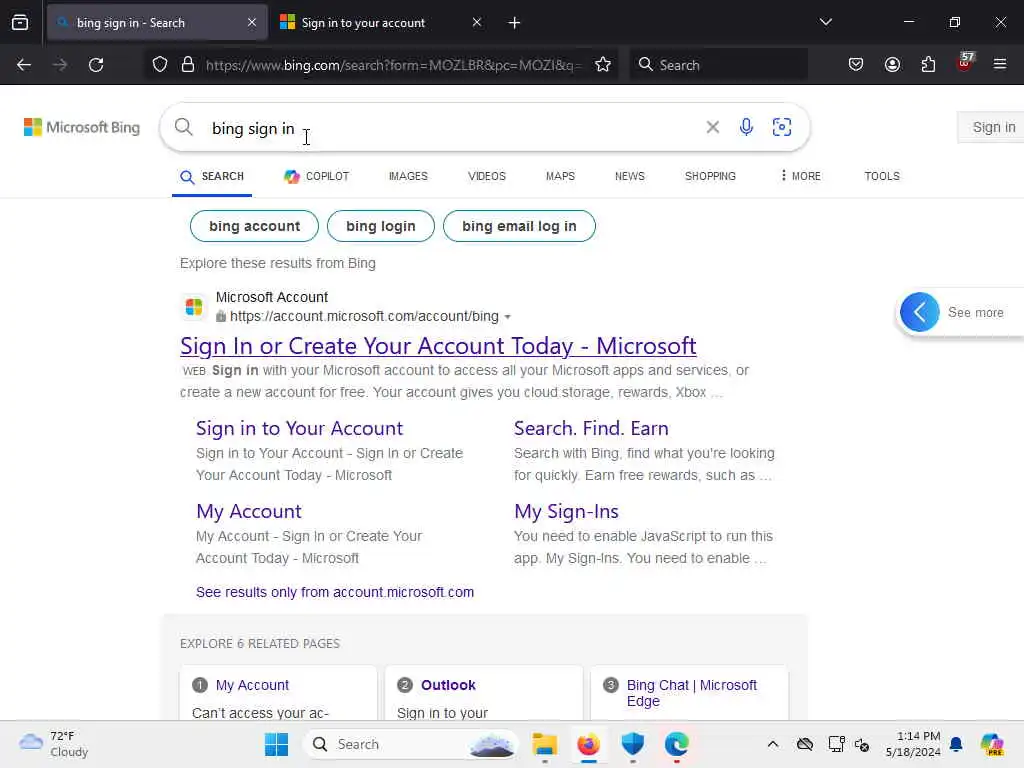Reload the current Bing page
Image resolution: width=1024 pixels, height=768 pixels.
pos(96,65)
